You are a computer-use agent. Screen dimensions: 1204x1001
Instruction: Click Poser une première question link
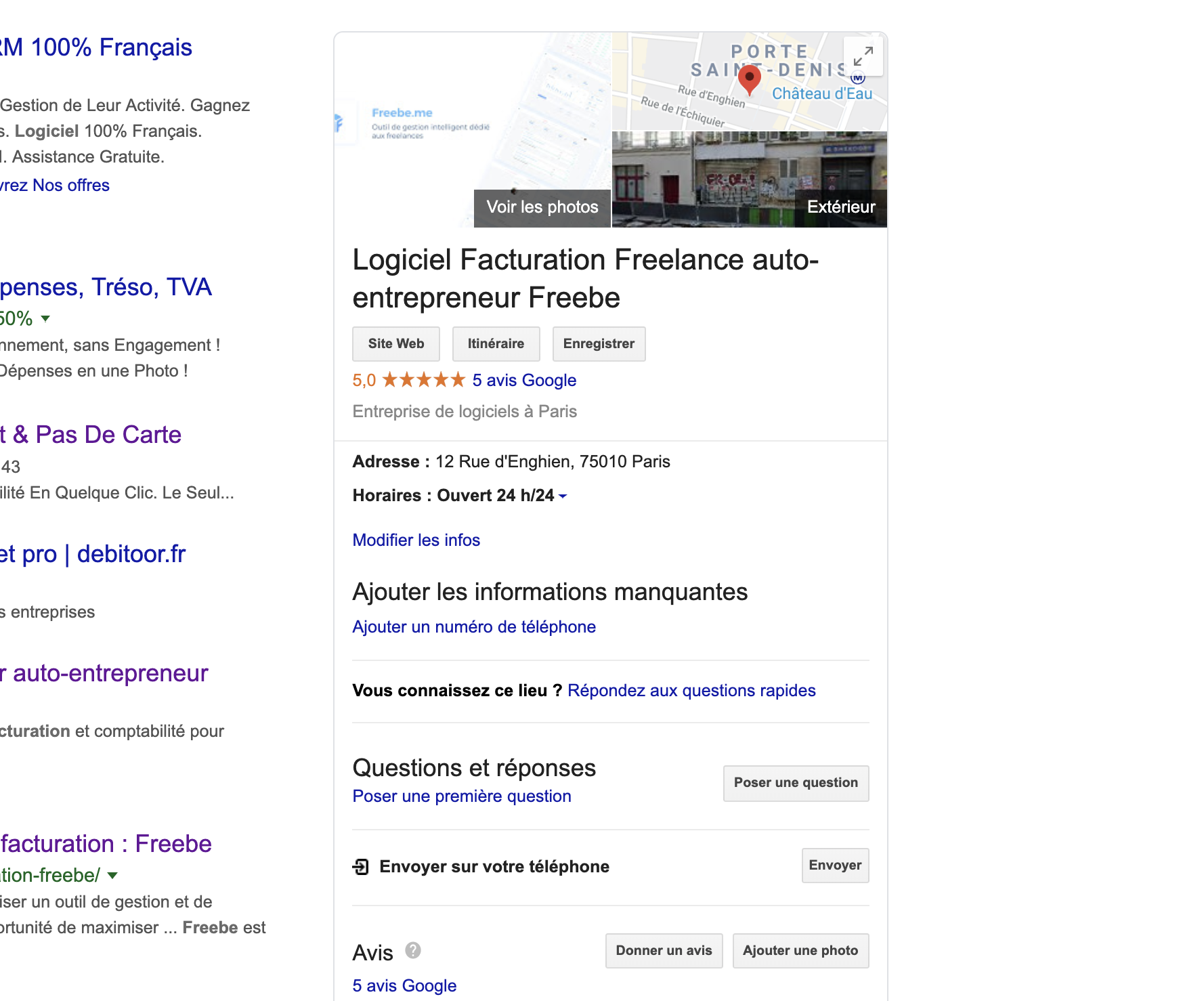462,796
